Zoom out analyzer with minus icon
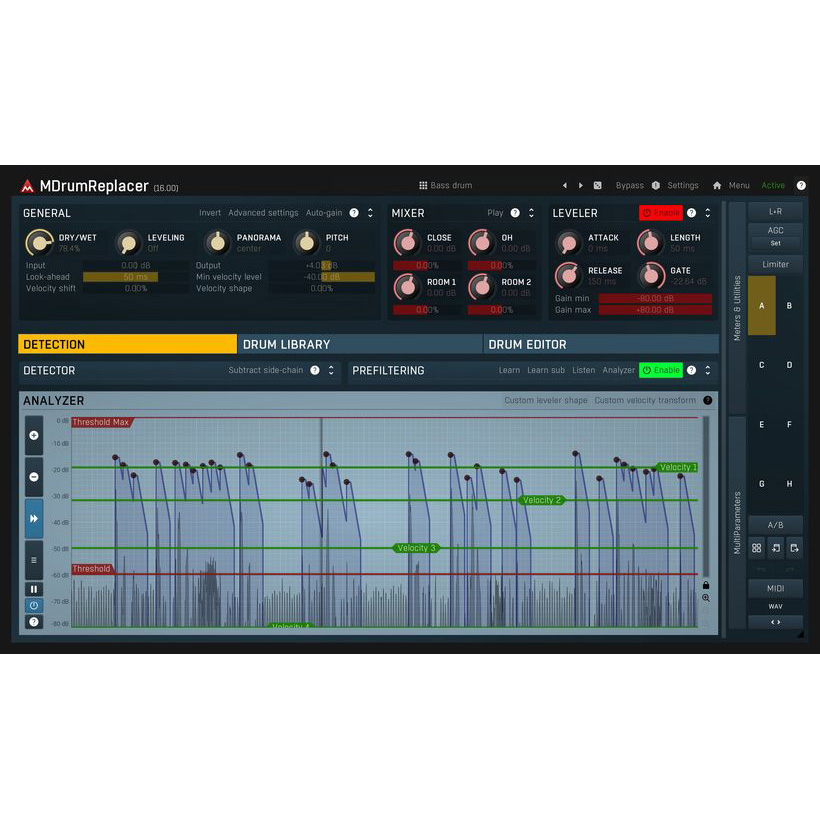This screenshot has width=820, height=820. [x=34, y=477]
